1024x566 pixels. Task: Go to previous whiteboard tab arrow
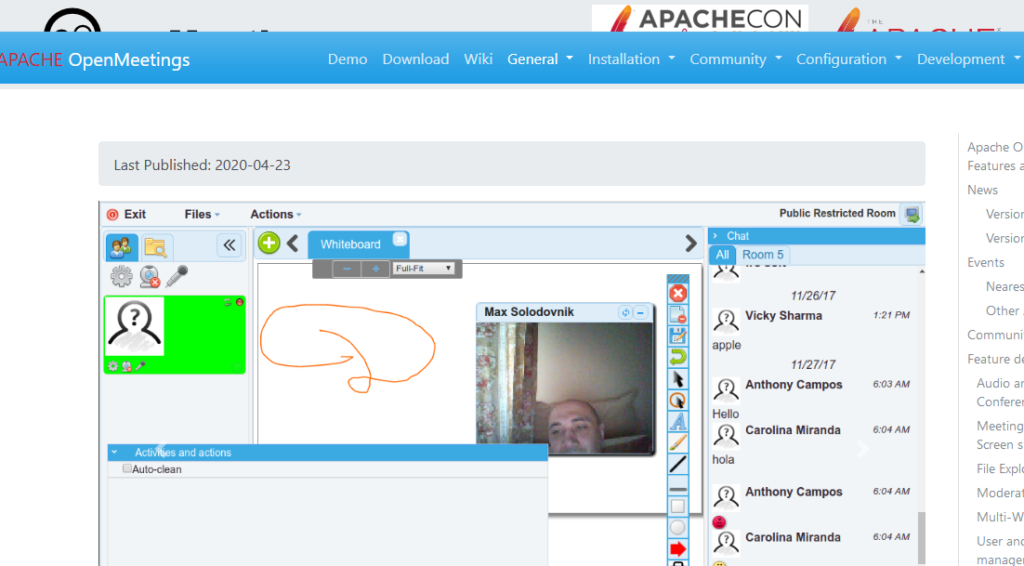coord(293,244)
